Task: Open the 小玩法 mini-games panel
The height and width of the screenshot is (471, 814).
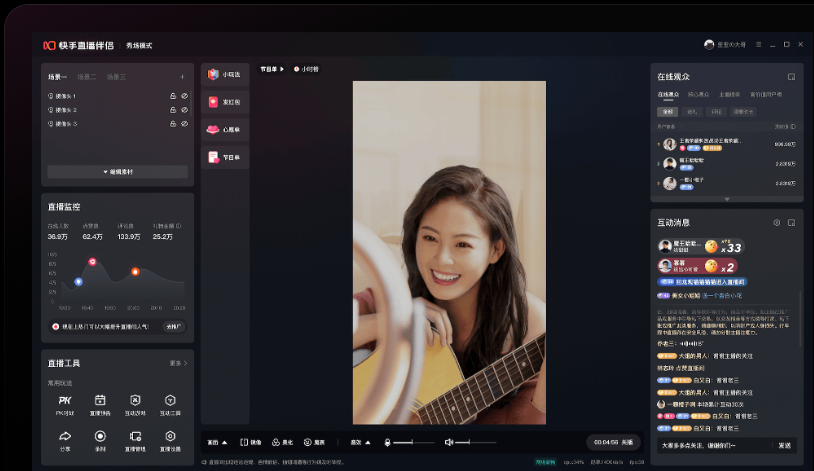Action: pos(225,74)
